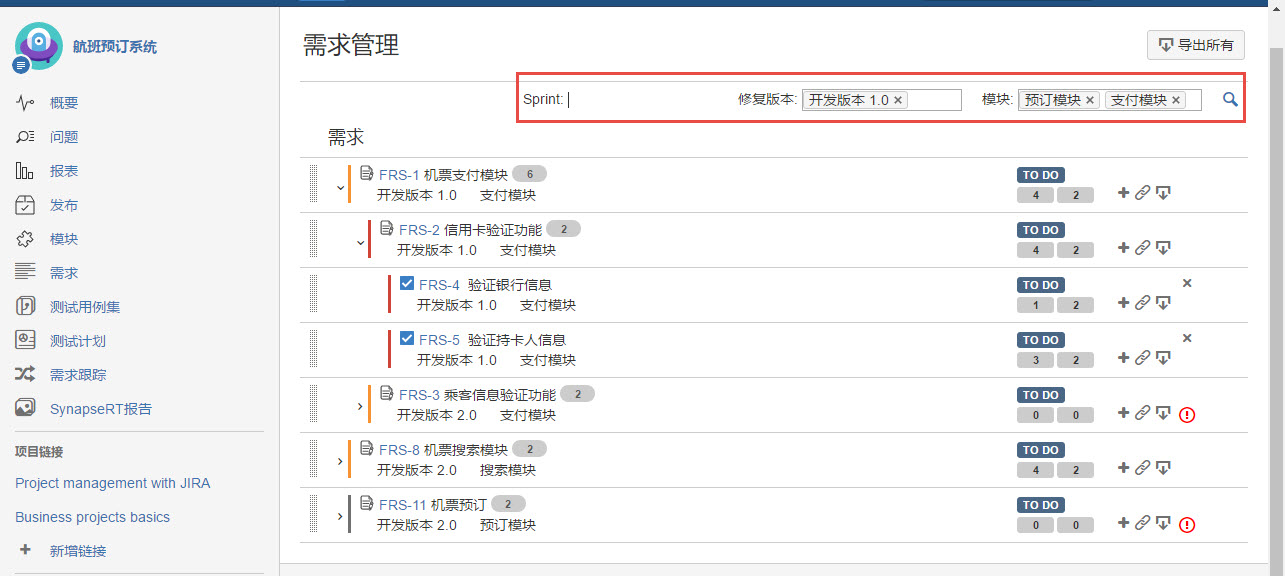
Task: Click the link icon on FRS-1 row
Action: (1142, 193)
